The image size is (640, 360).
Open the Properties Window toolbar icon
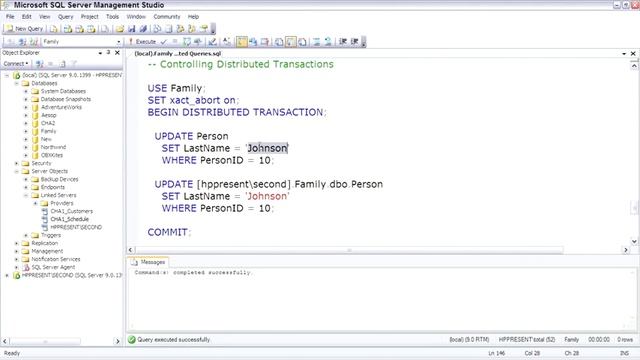(x=204, y=29)
